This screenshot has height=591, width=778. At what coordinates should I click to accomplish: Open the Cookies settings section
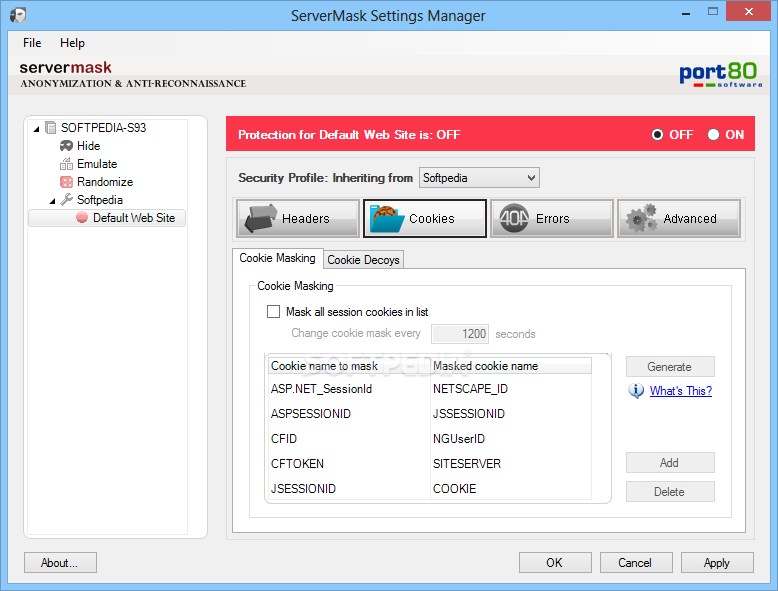(425, 218)
